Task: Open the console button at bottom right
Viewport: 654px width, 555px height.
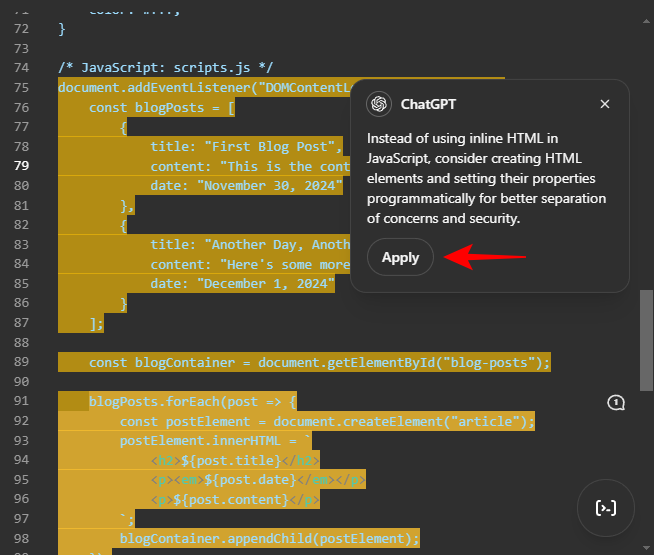Action: click(606, 508)
